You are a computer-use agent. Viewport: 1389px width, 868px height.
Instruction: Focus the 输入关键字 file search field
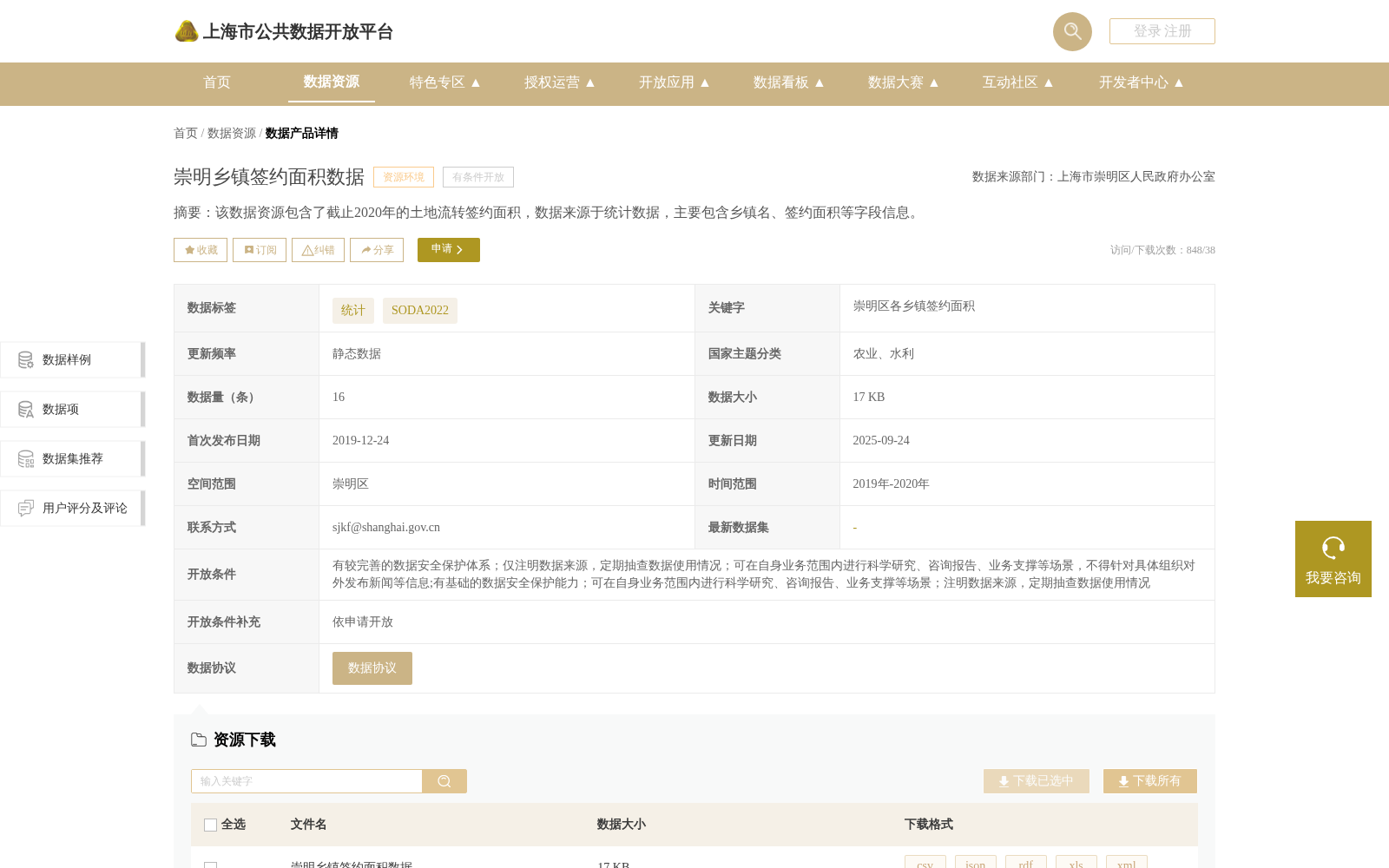[x=306, y=781]
